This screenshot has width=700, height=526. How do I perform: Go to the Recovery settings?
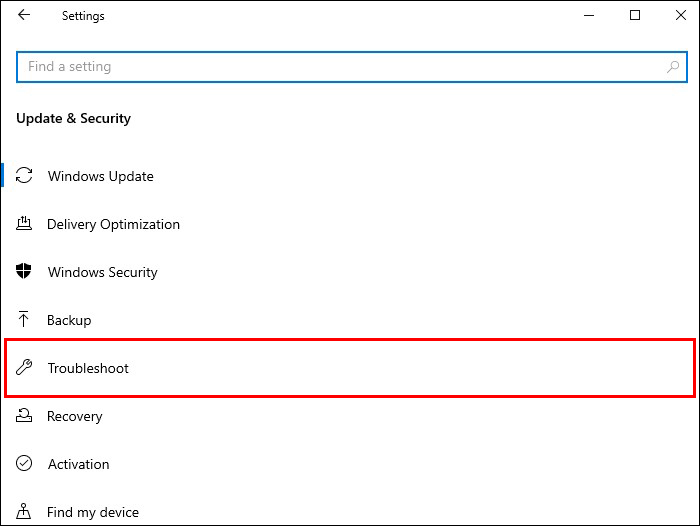click(74, 416)
